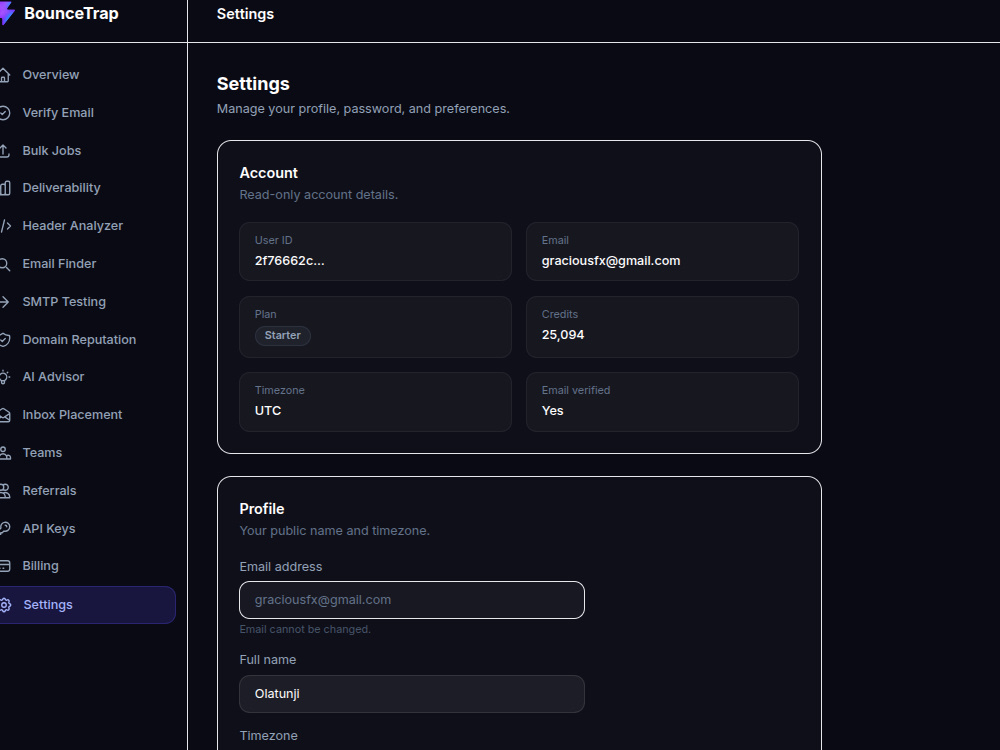The image size is (1000, 750).
Task: Open API Keys section
Action: coord(48,529)
